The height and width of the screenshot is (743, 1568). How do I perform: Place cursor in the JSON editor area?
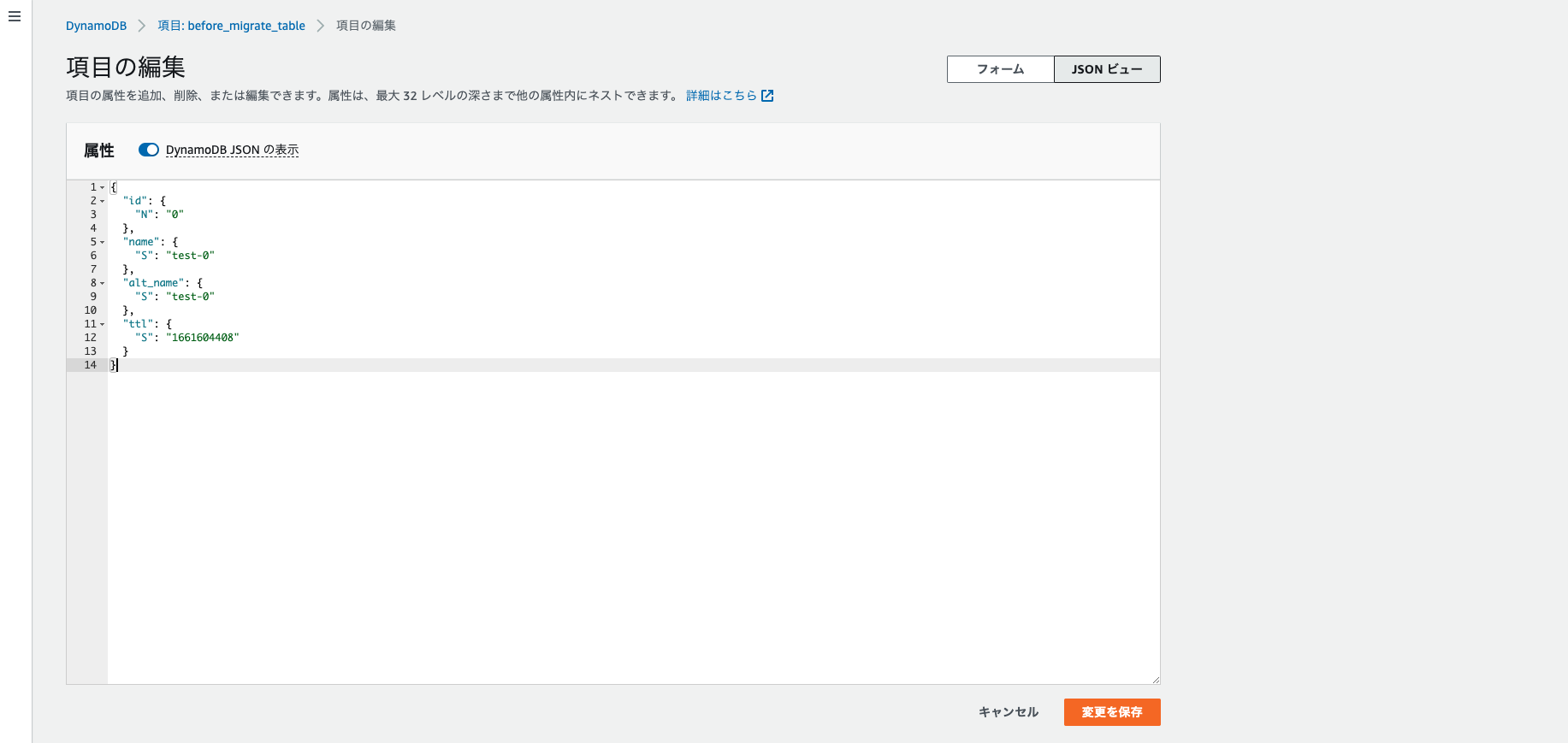[599, 470]
